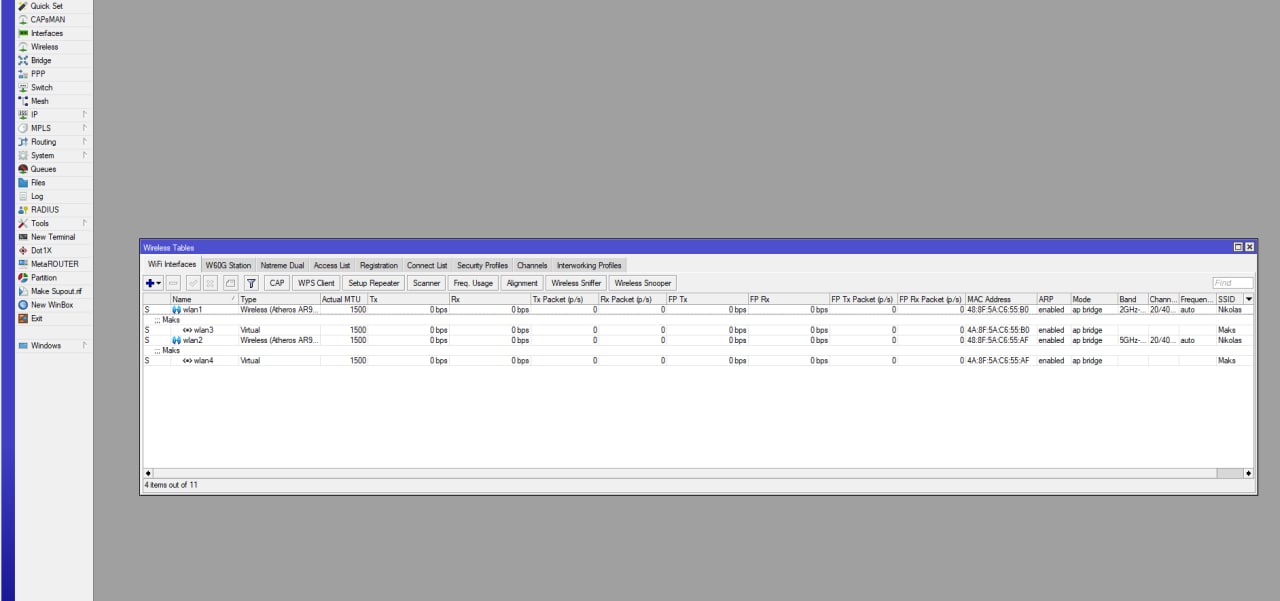Switch to the Interworking Profiles tab

589,265
